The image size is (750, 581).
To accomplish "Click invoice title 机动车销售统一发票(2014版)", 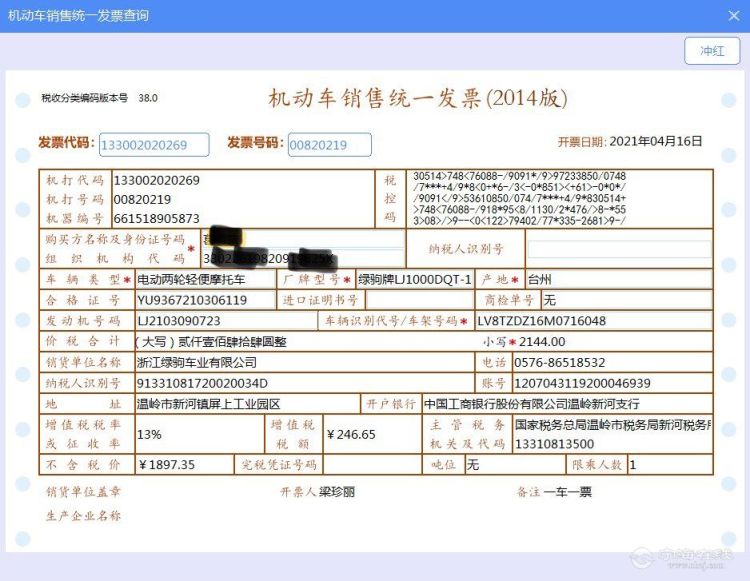I will pyautogui.click(x=418, y=98).
